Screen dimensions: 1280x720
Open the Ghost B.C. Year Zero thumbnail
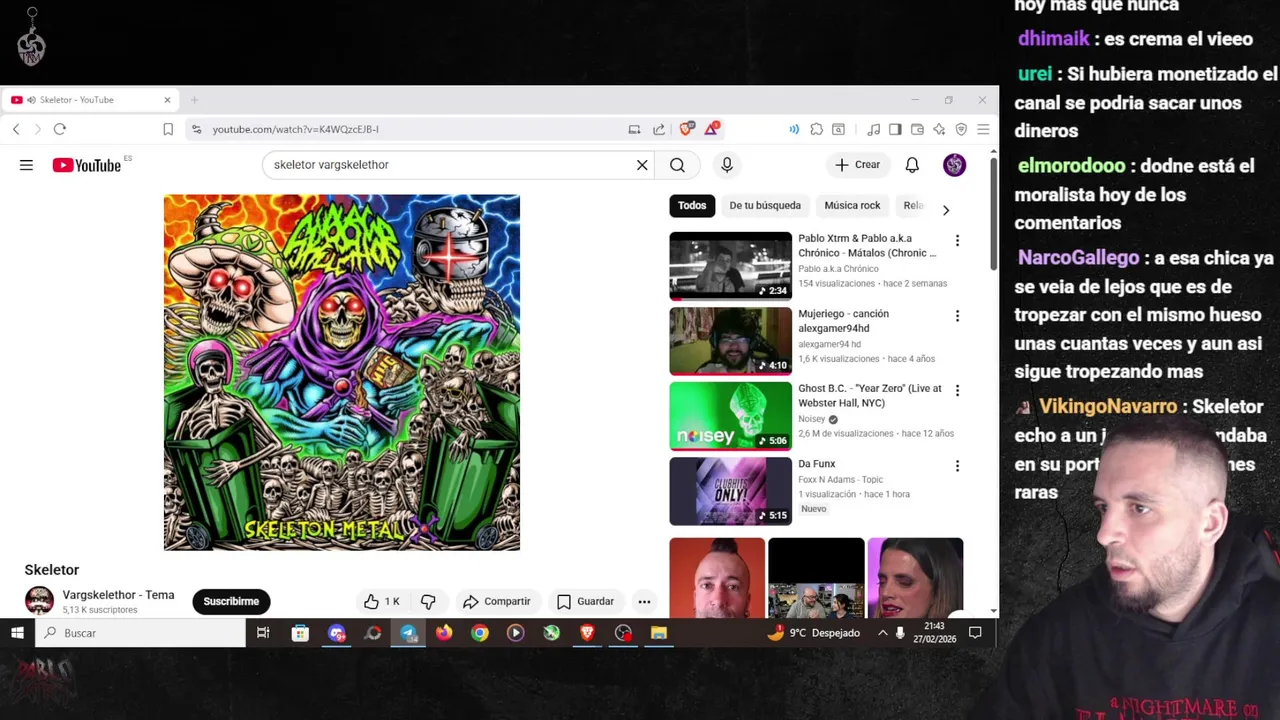pyautogui.click(x=730, y=416)
